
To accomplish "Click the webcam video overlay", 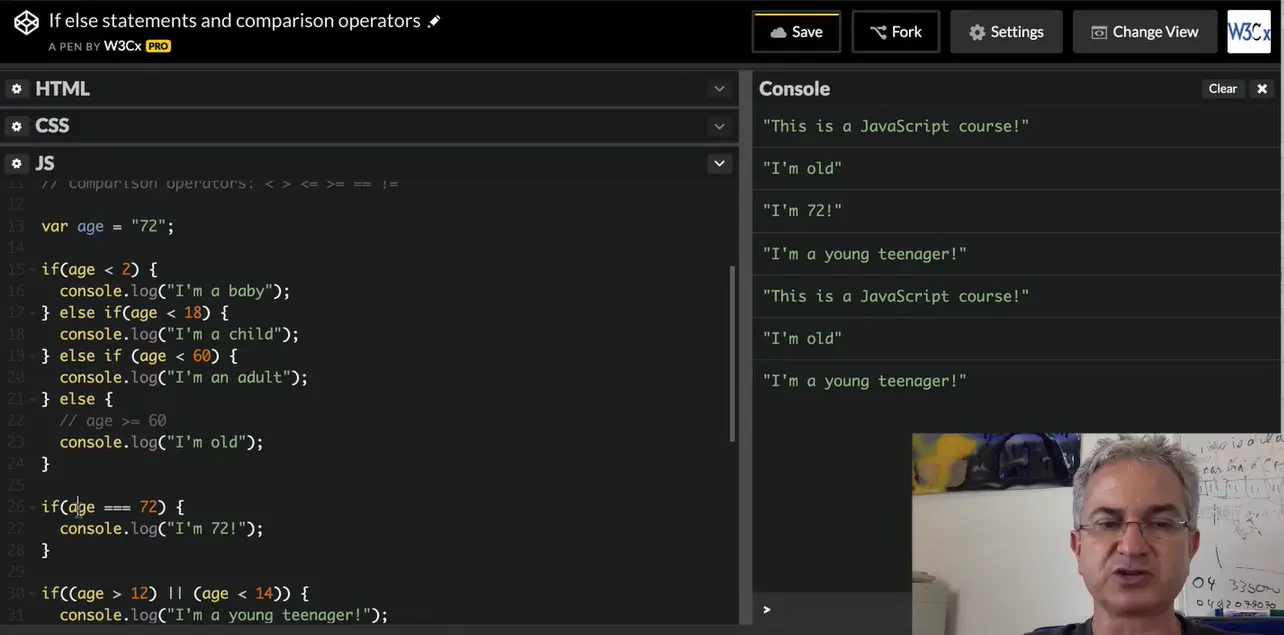I will (1098, 534).
